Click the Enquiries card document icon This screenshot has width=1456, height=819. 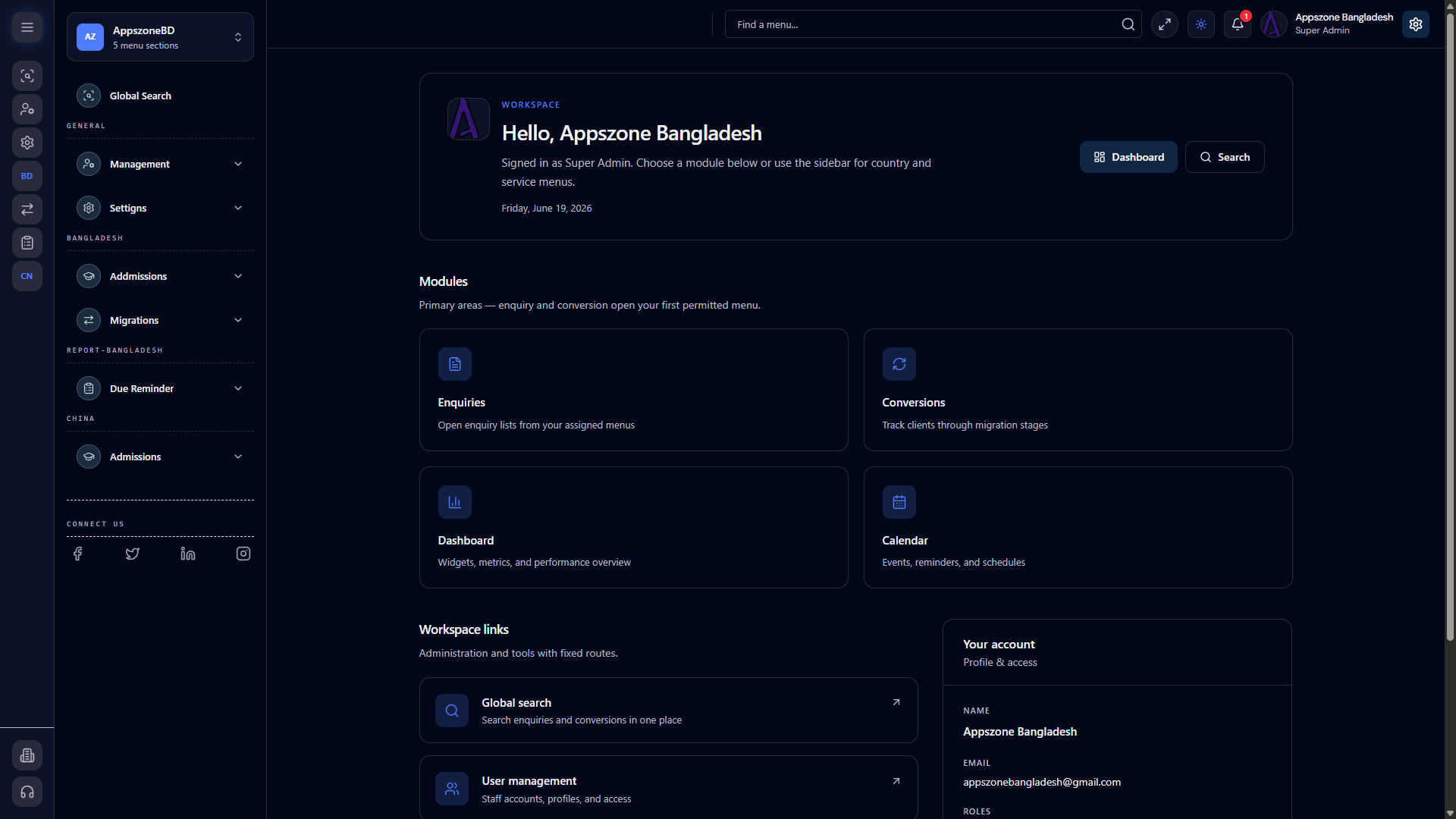pyautogui.click(x=455, y=364)
